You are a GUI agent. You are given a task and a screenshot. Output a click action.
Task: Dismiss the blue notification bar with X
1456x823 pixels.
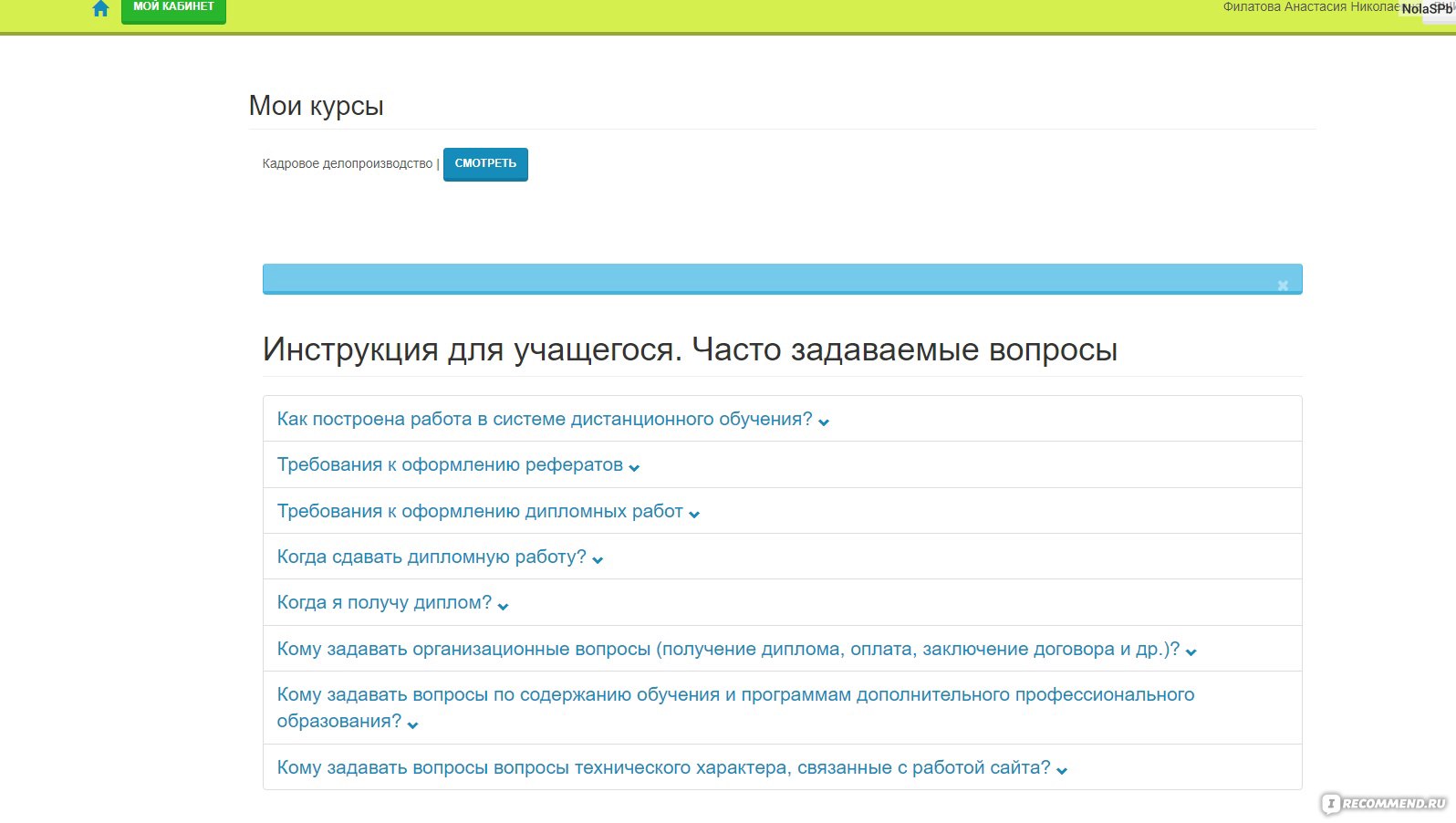[1283, 286]
